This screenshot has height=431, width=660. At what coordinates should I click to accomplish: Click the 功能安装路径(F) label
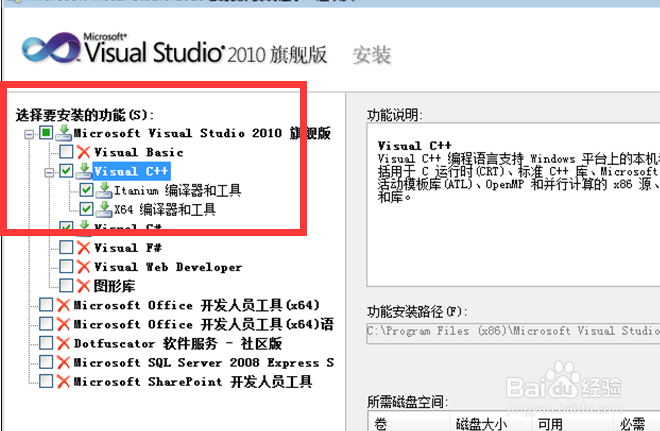(417, 312)
